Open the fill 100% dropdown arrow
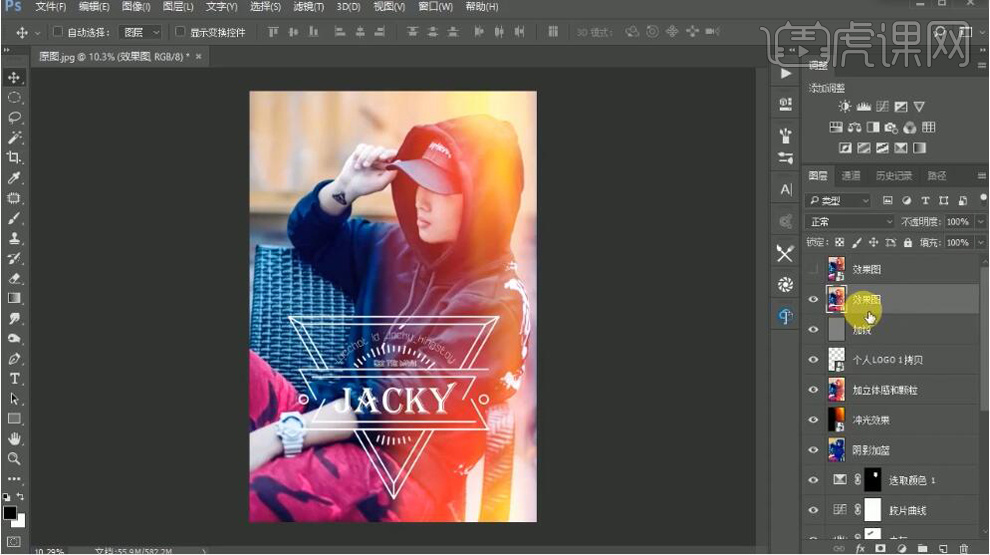Screen dimensions: 990x555 click(x=981, y=242)
